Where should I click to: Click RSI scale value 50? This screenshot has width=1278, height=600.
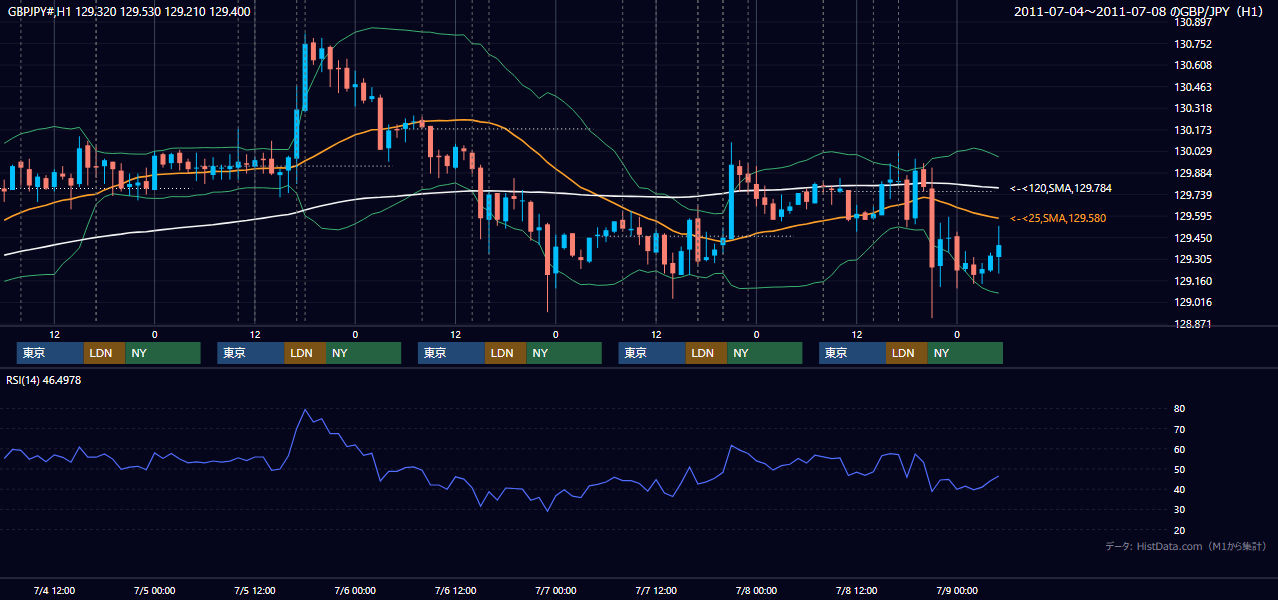1180,469
